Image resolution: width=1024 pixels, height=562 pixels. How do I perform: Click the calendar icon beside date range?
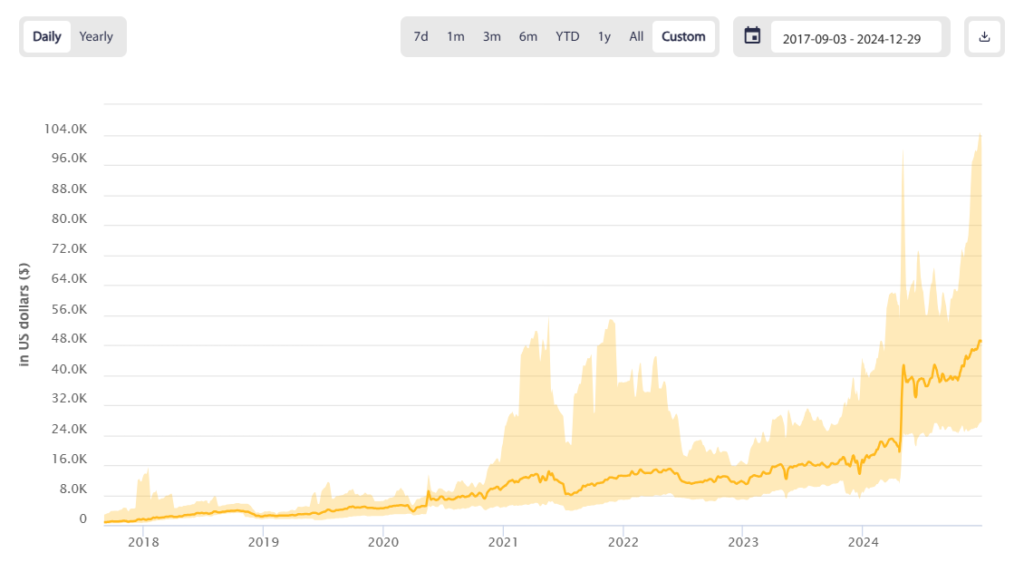point(753,37)
